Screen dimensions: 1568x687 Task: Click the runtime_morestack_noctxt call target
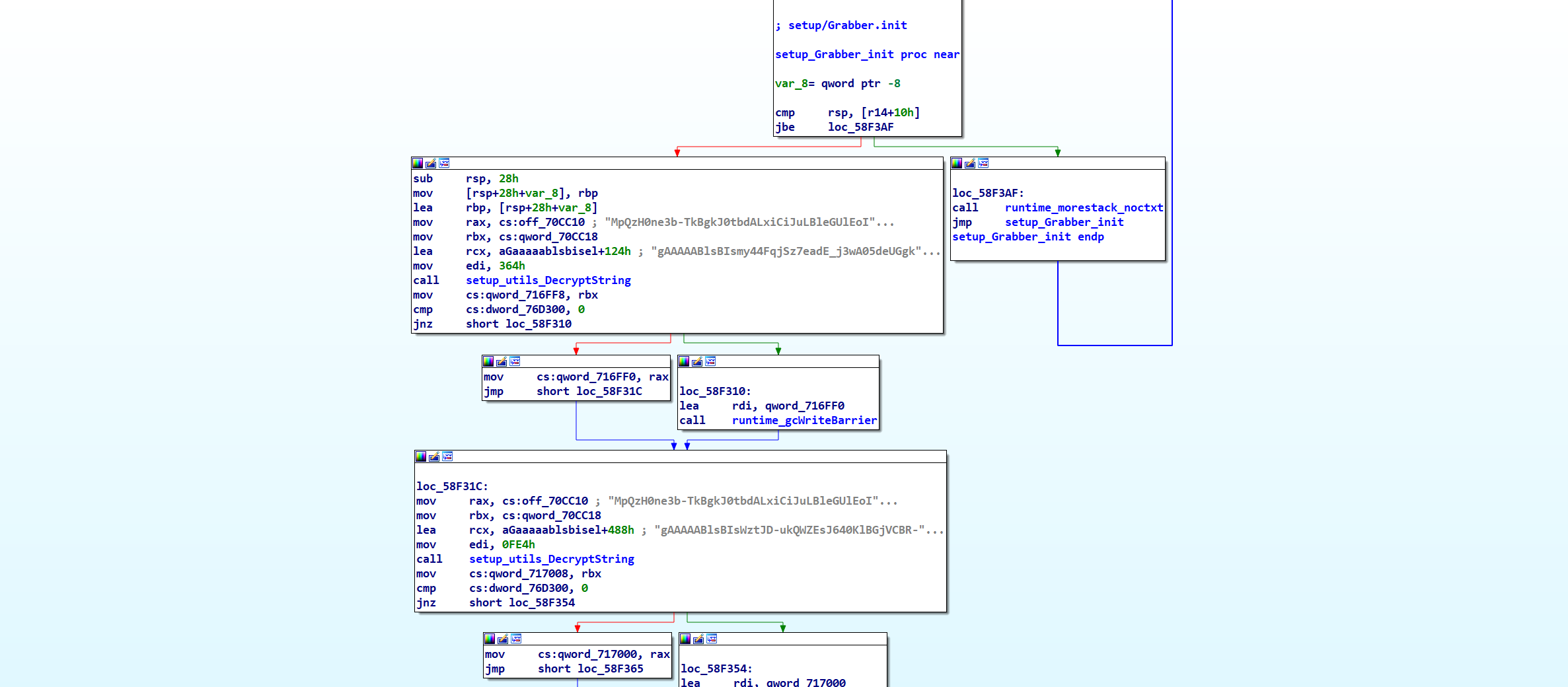pyautogui.click(x=1084, y=207)
